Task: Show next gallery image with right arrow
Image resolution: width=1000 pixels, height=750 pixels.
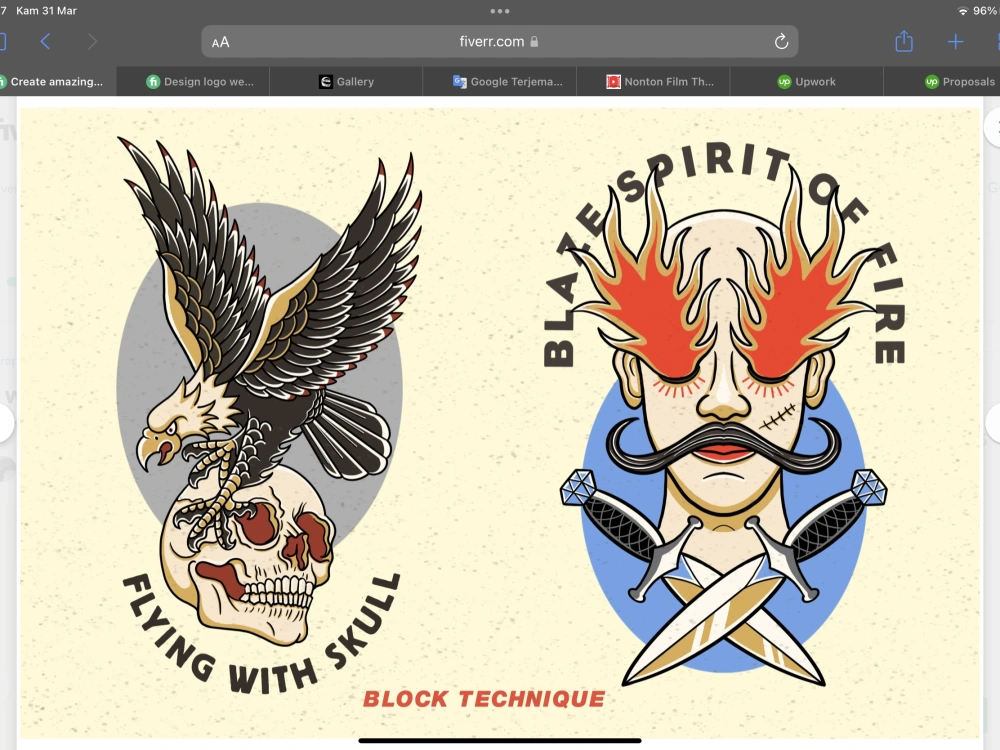Action: 993,422
